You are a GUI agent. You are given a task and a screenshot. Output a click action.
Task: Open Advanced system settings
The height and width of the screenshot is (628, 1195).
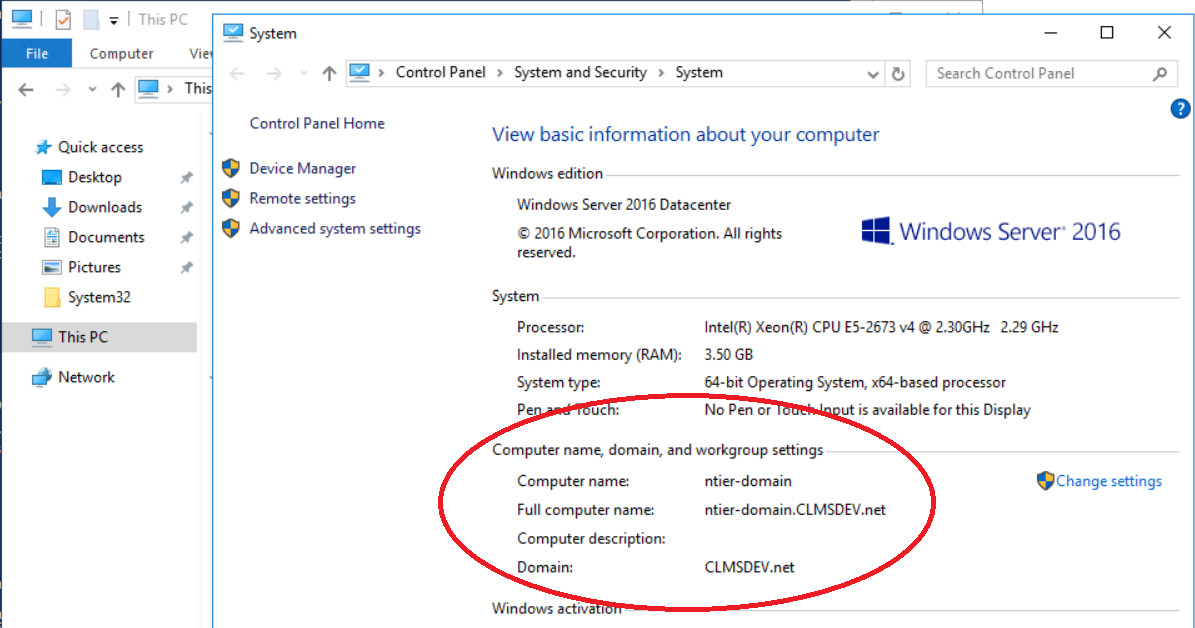point(335,228)
